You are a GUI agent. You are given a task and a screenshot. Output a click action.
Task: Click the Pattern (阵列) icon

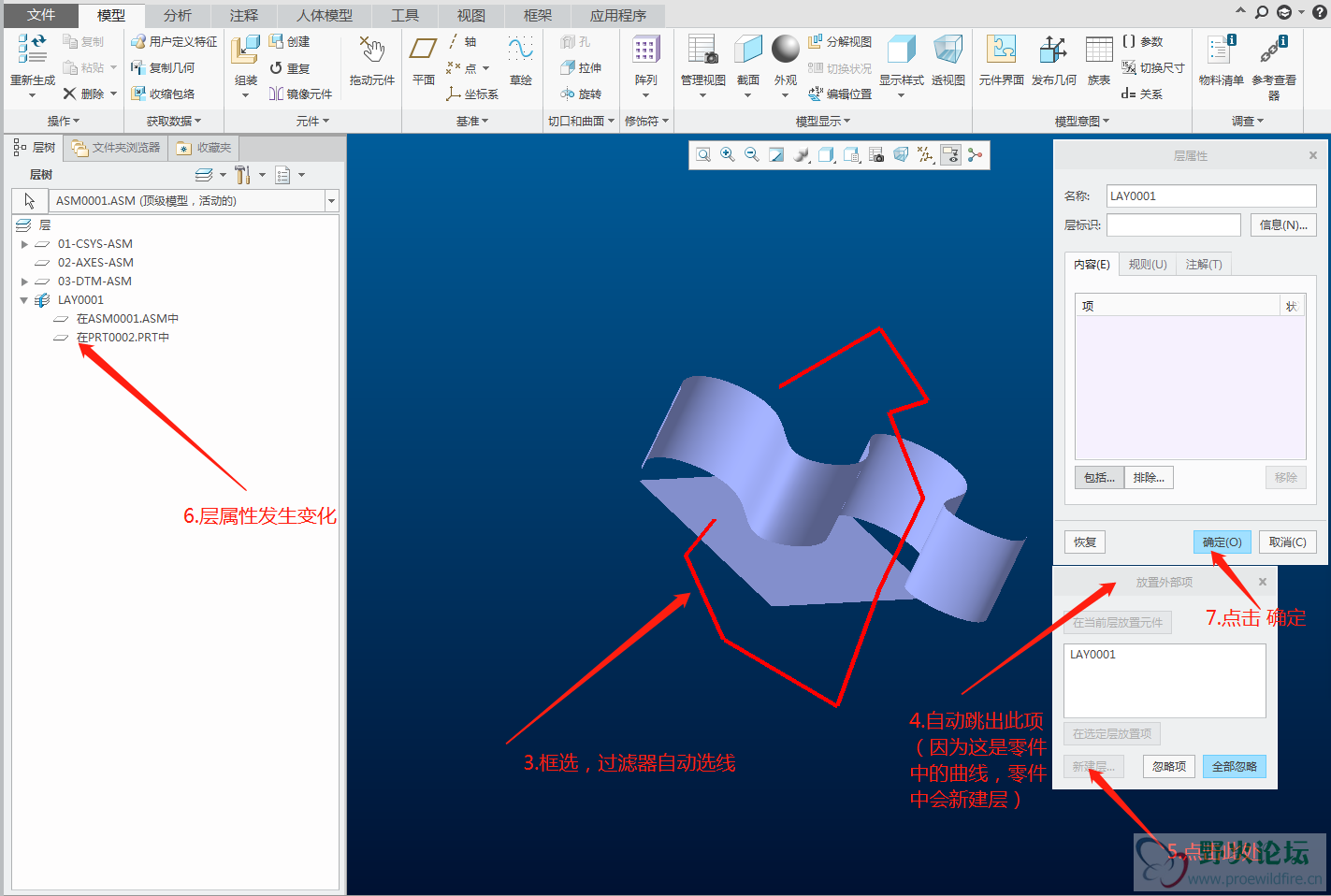click(645, 51)
